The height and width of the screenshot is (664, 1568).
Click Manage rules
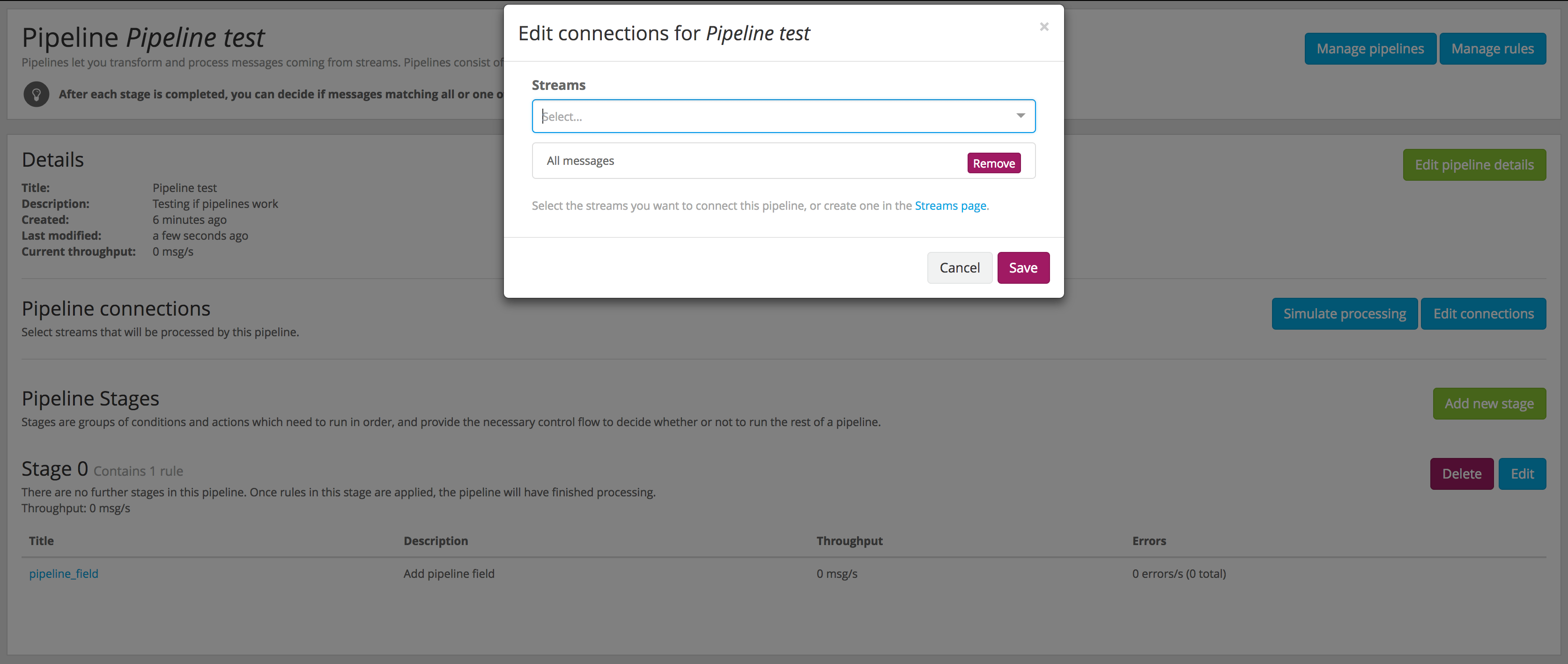tap(1493, 48)
